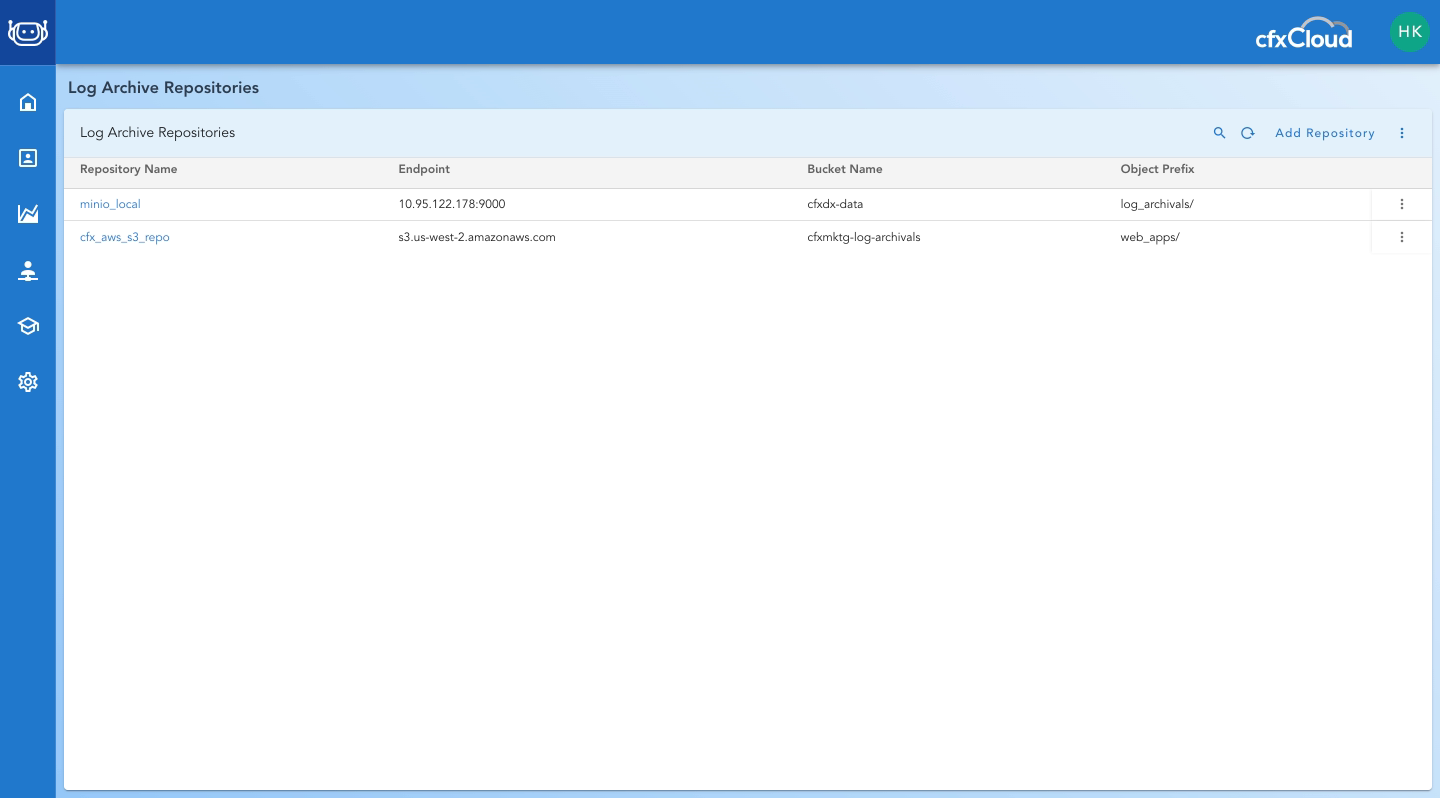
Task: Open the analytics chart sidebar icon
Action: [x=28, y=214]
